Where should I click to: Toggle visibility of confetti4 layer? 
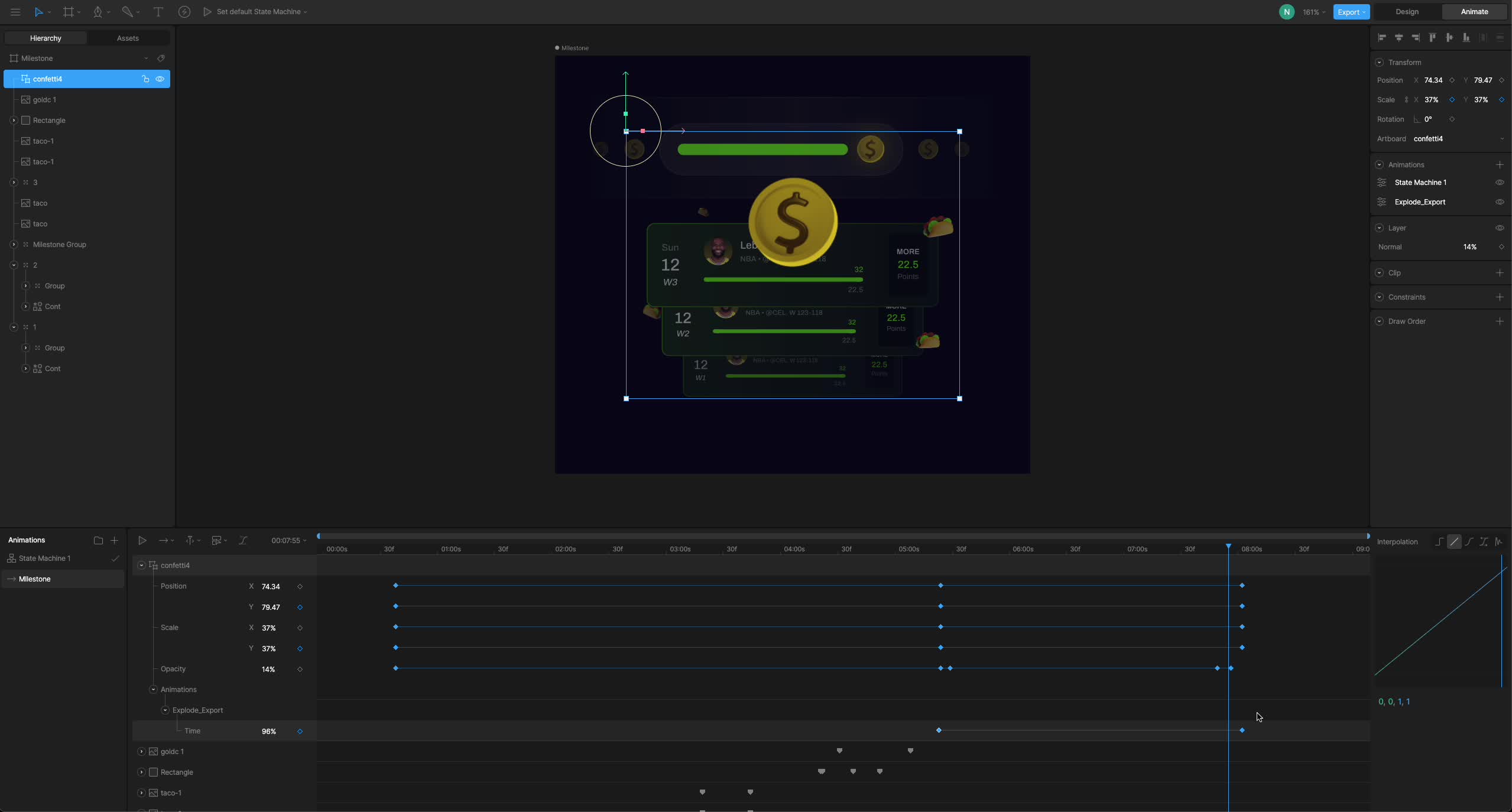(160, 79)
